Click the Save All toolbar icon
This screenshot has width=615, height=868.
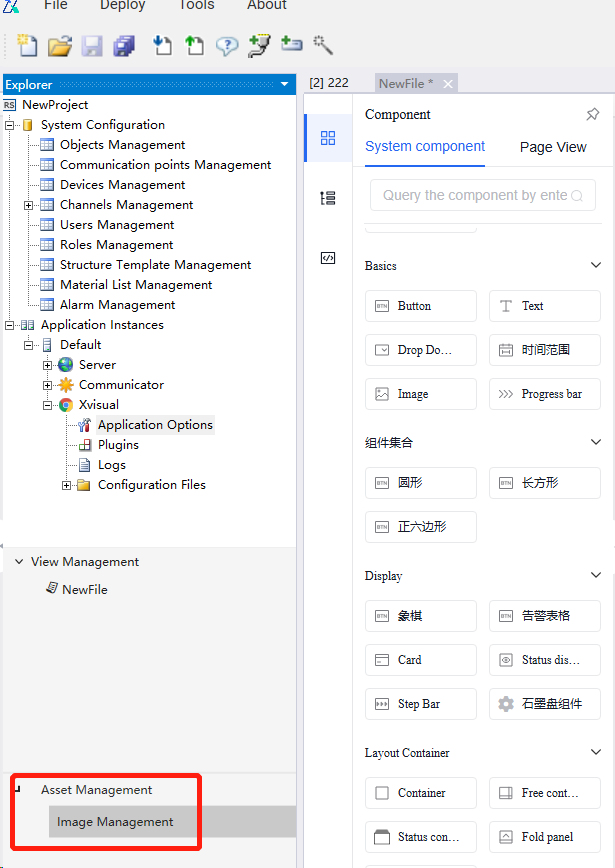click(x=124, y=45)
